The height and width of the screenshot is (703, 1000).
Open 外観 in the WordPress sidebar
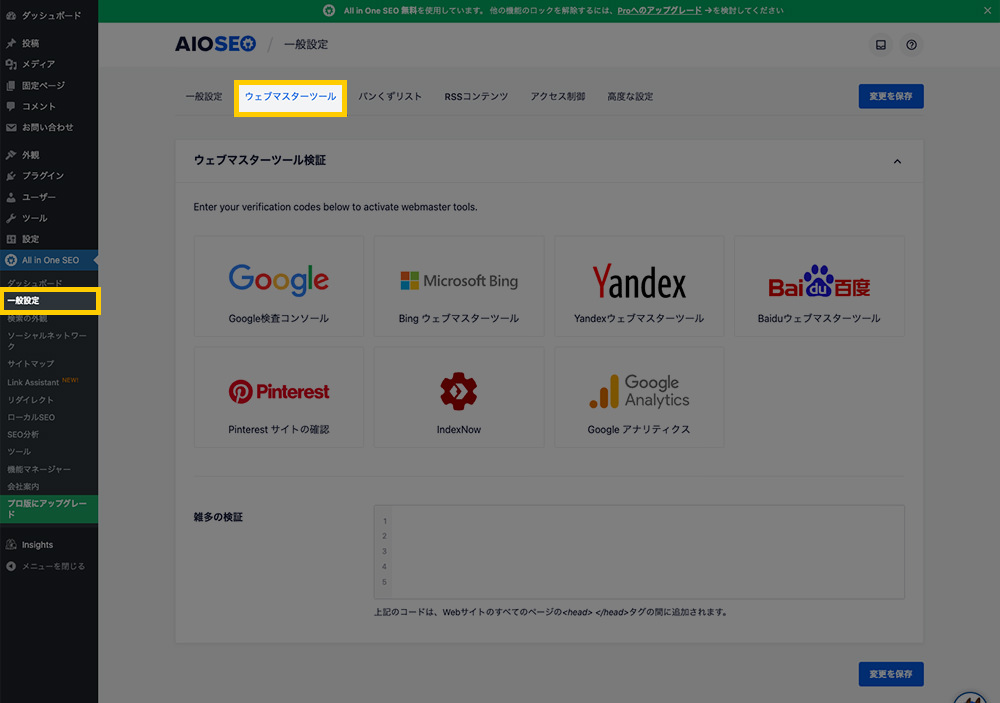point(49,154)
